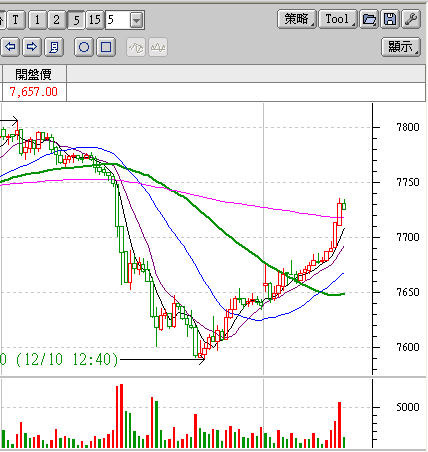Viewport: 428px width, 452px height.
Task: Select the circle drawing tool
Action: (x=84, y=47)
